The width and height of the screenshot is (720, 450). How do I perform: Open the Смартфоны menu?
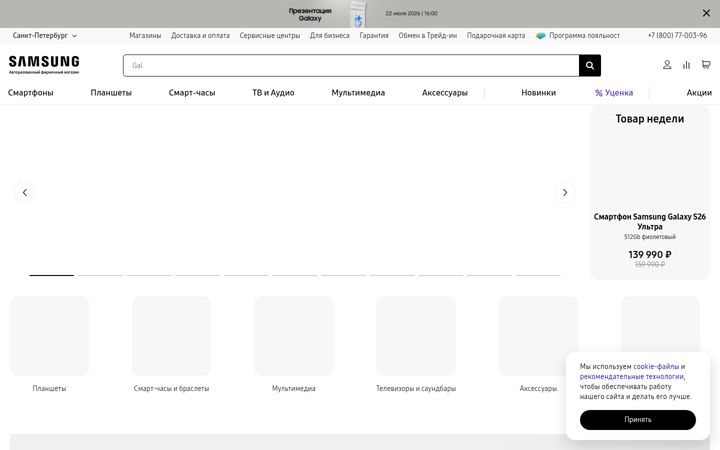pos(30,93)
